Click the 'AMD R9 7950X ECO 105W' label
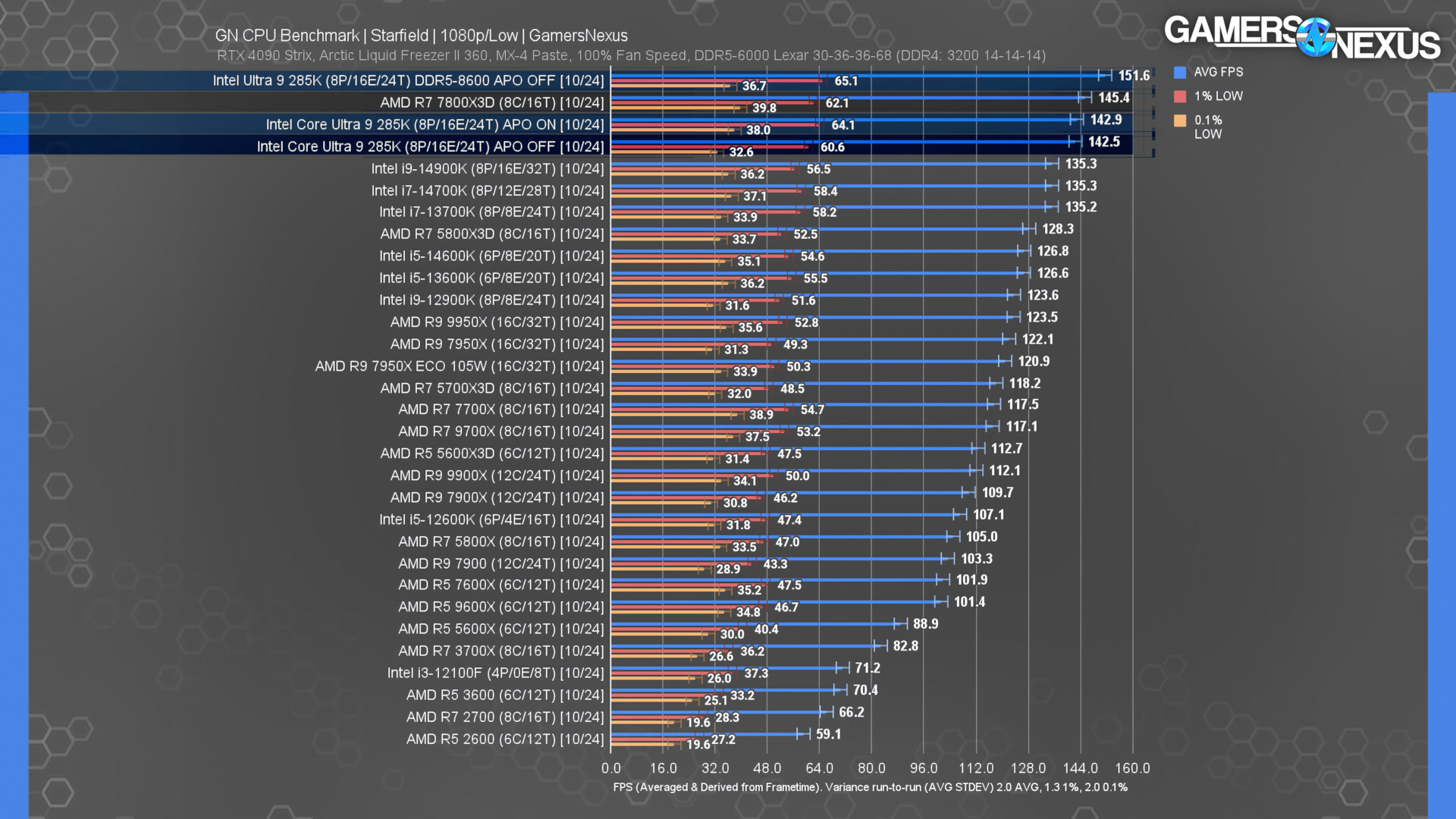The width and height of the screenshot is (1456, 819). coord(460,366)
